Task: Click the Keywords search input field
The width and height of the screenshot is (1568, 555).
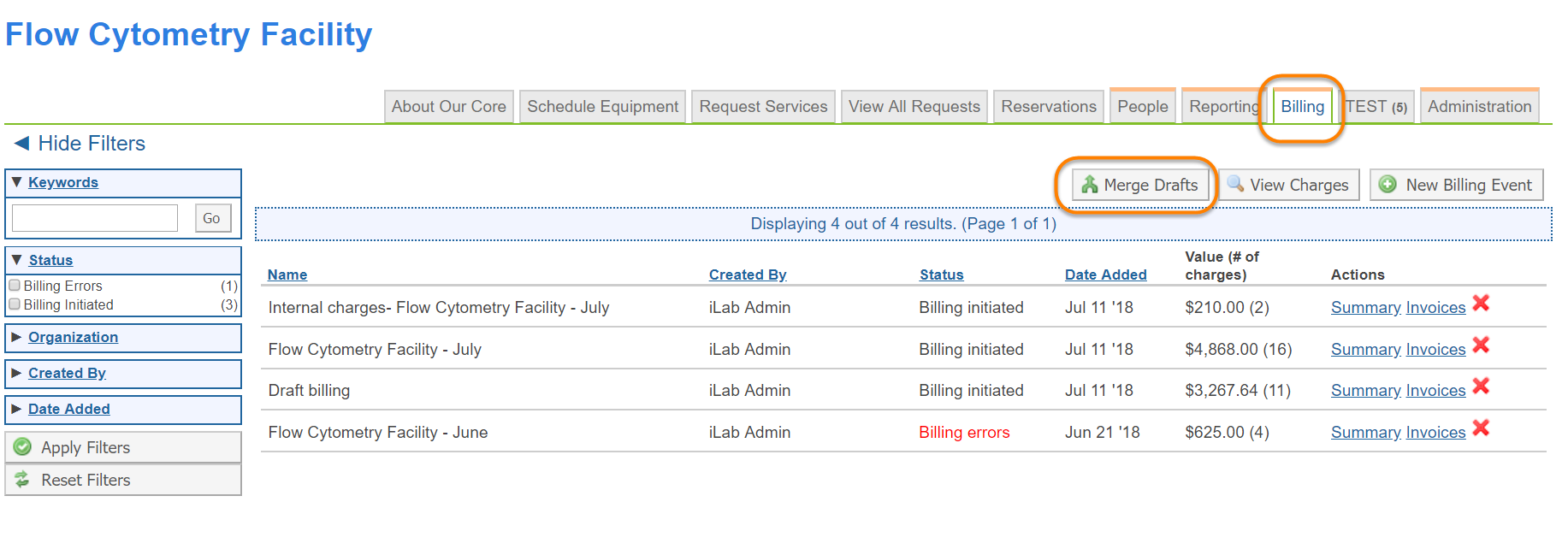Action: tap(95, 218)
